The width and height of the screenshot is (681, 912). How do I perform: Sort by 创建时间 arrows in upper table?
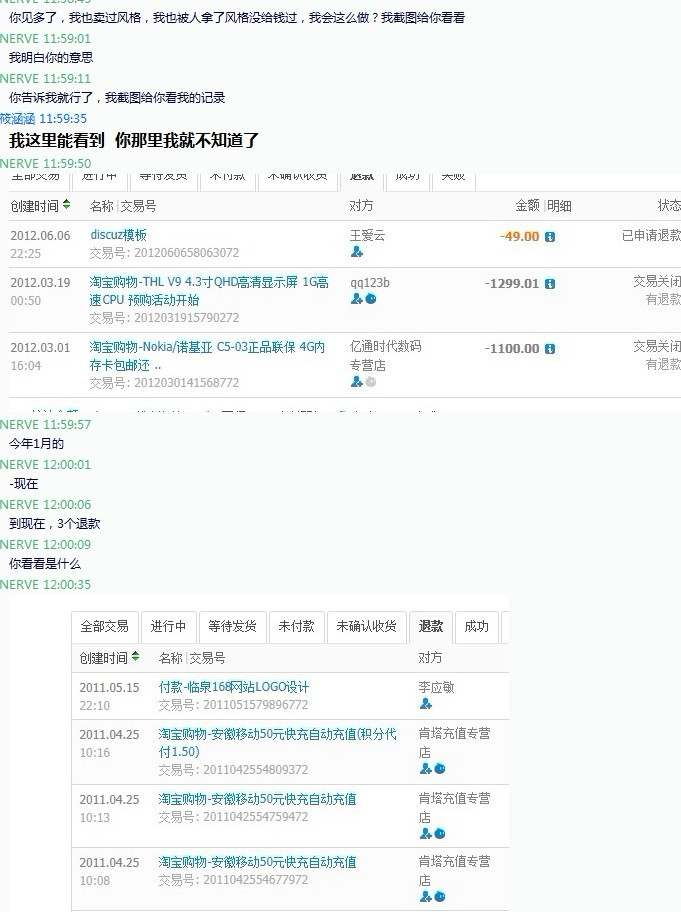point(67,205)
